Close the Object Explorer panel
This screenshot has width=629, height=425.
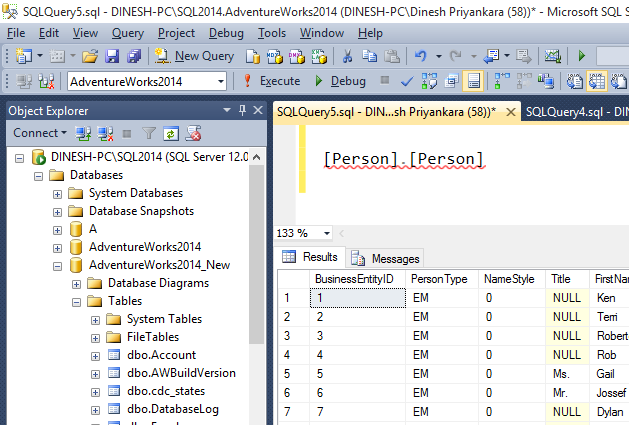pyautogui.click(x=258, y=110)
